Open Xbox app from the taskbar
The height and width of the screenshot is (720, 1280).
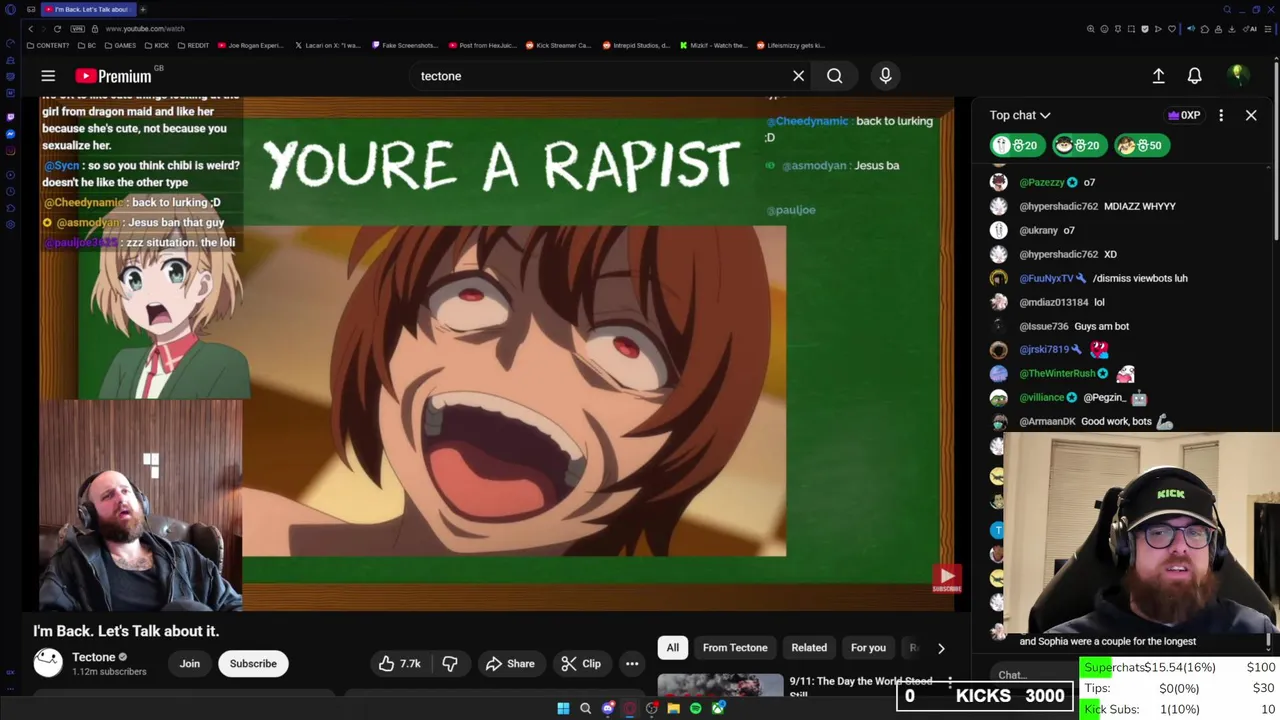click(717, 708)
